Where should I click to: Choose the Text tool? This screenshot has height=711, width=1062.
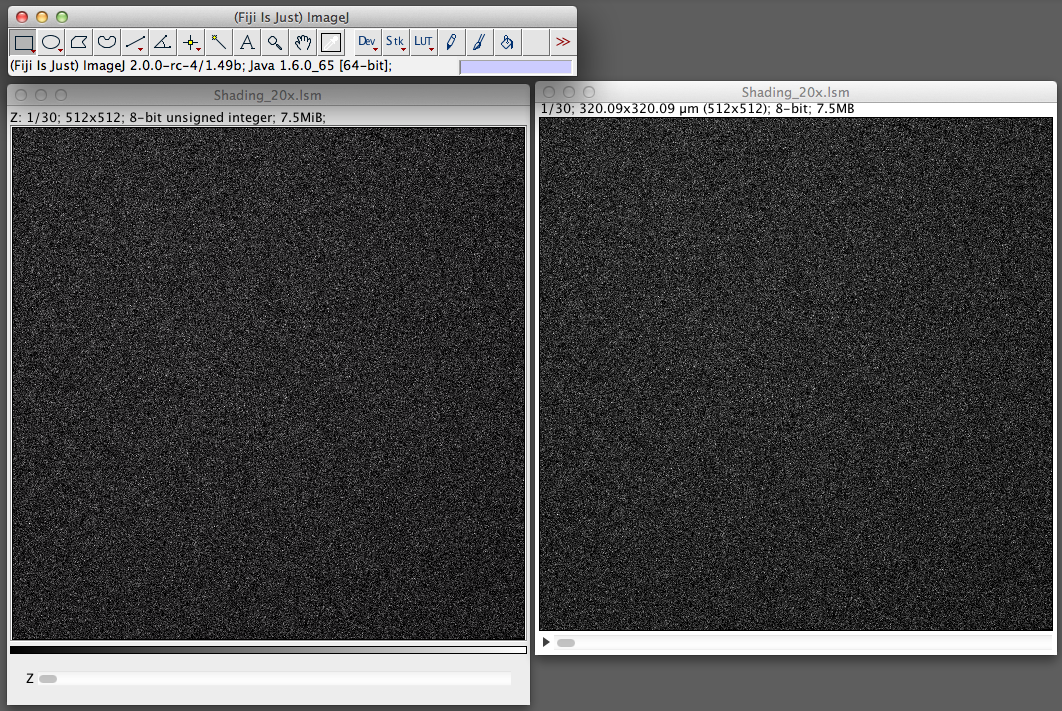[x=247, y=42]
